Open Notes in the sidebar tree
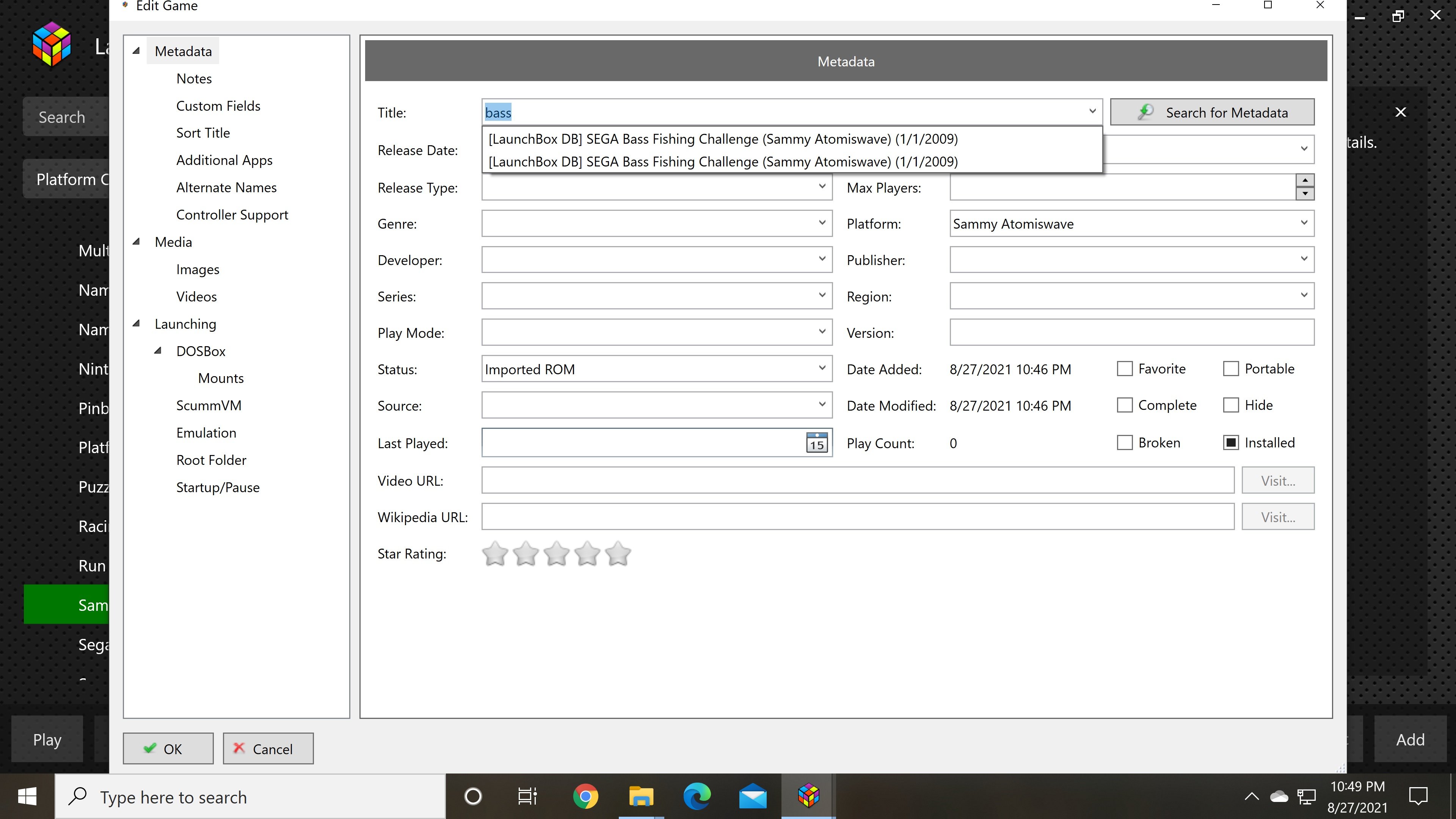 (194, 78)
